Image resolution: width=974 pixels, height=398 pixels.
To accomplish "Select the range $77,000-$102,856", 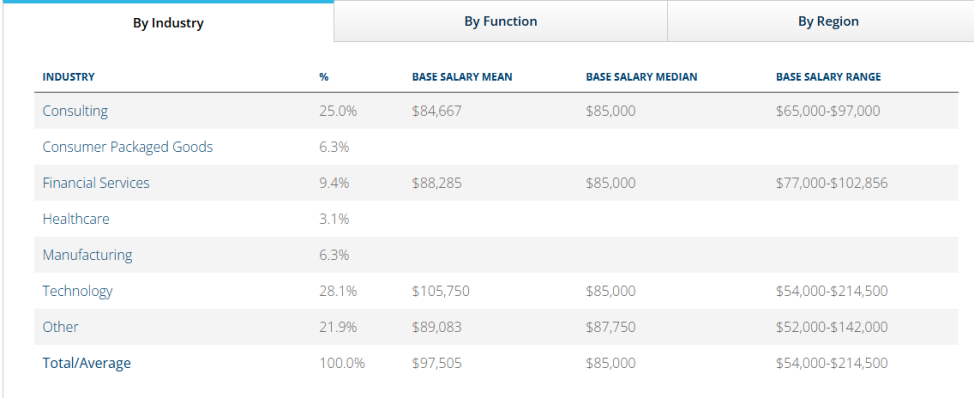I will 832,183.
